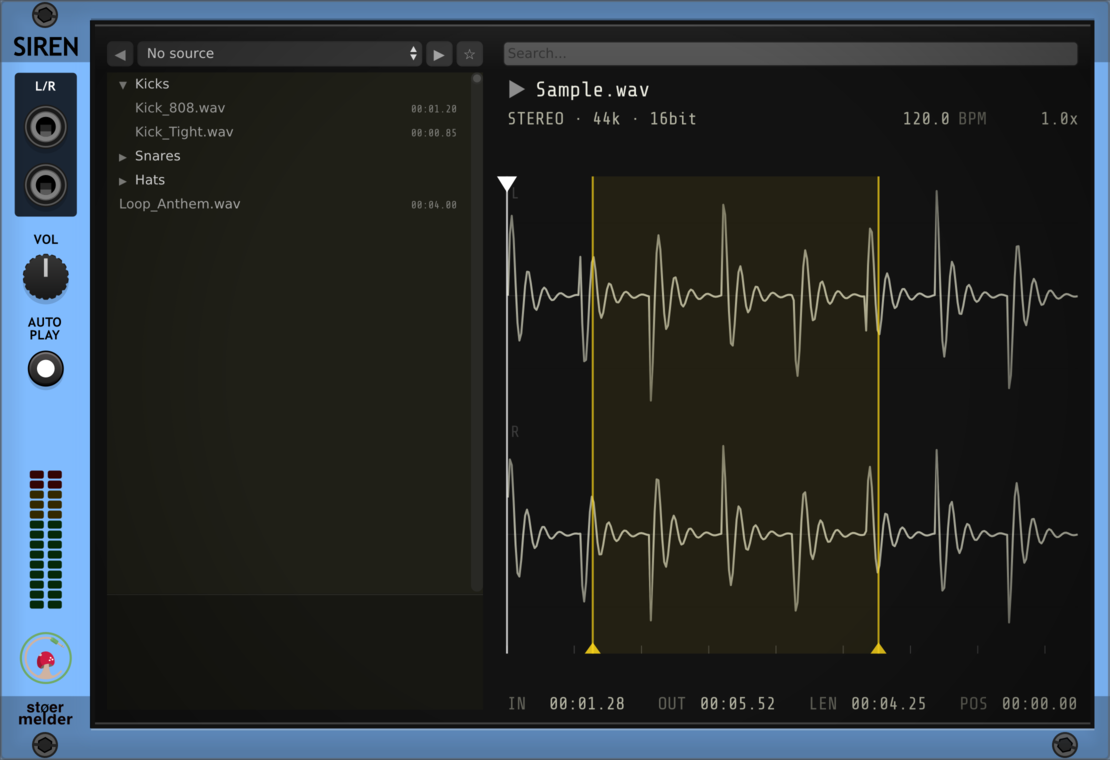Click the upper L/R output jack

click(45, 127)
